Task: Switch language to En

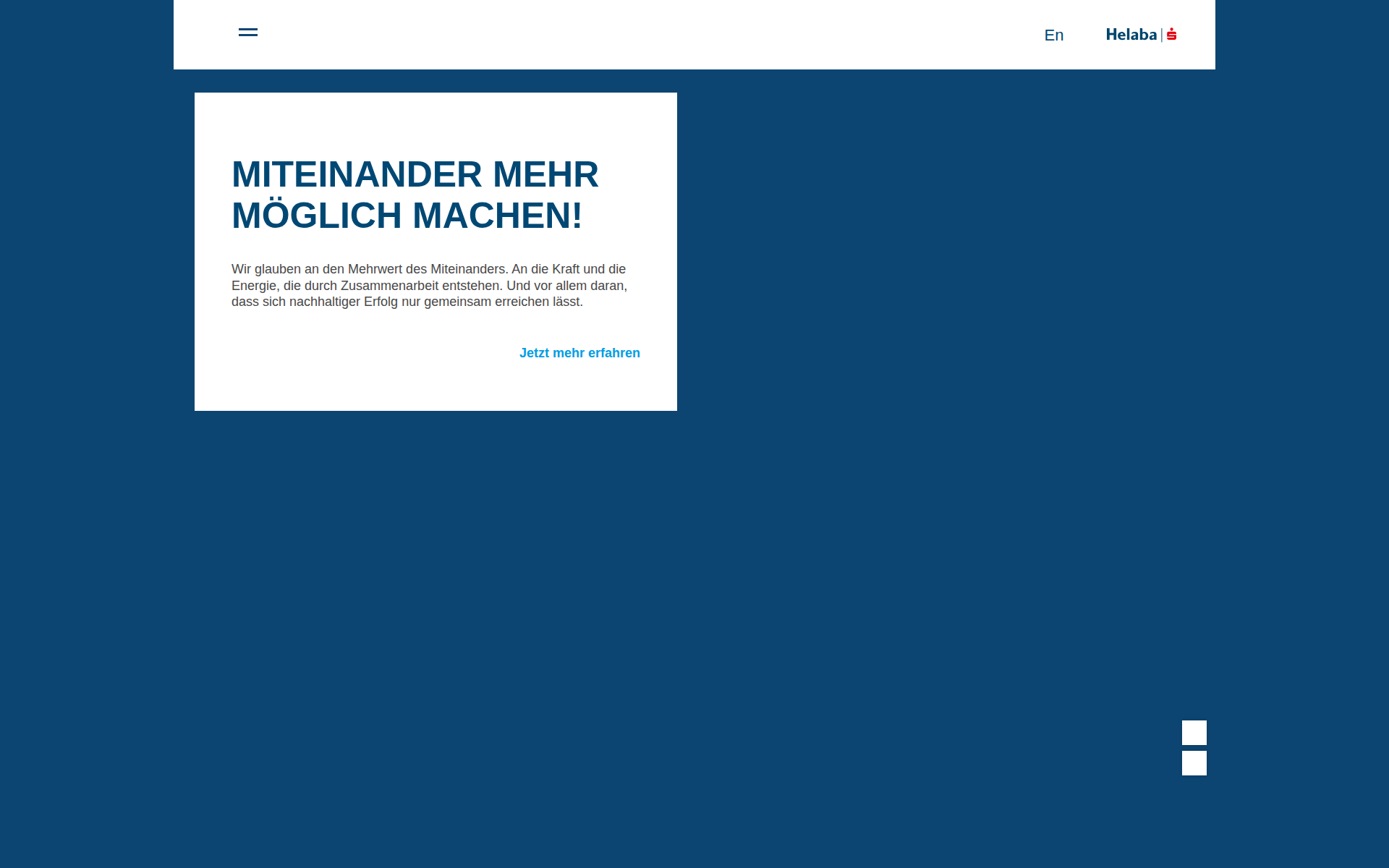Action: (x=1053, y=35)
